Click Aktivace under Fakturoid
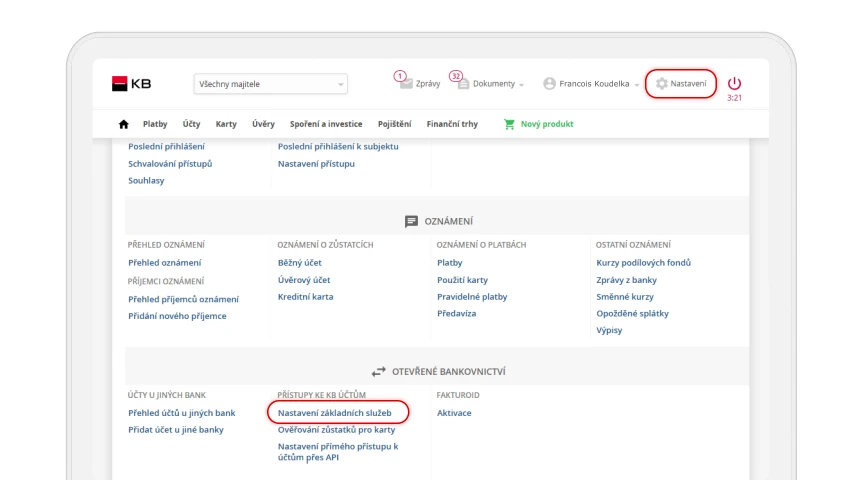Viewport: 864px width, 480px height. click(x=454, y=413)
